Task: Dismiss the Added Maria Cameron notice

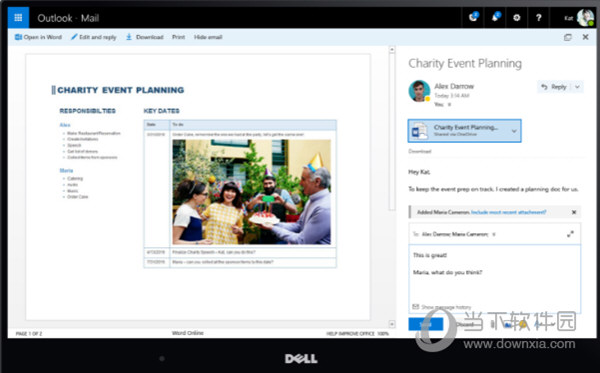Action: [574, 212]
